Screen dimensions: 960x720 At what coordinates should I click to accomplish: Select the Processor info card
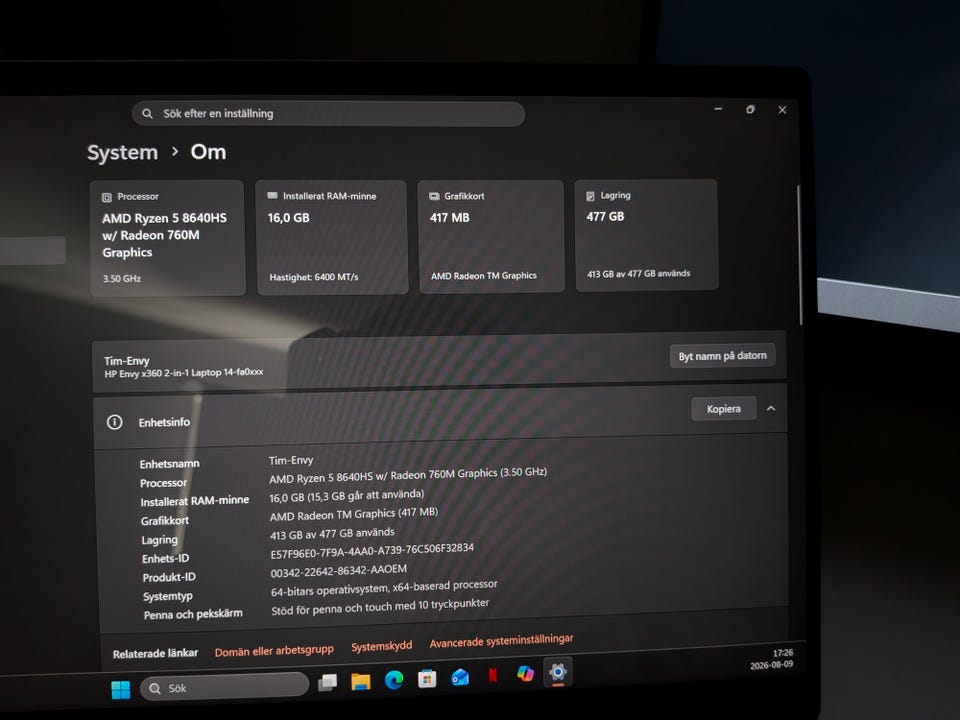coord(168,238)
